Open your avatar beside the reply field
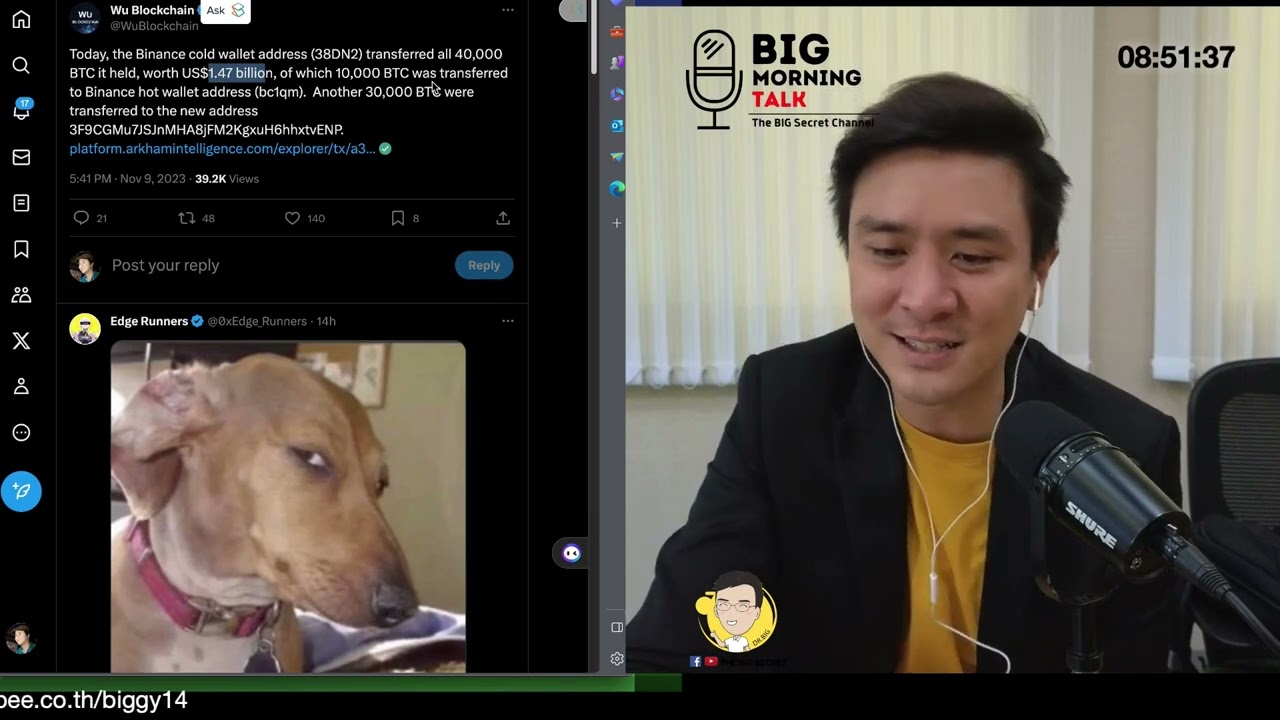This screenshot has height=720, width=1280. click(85, 266)
